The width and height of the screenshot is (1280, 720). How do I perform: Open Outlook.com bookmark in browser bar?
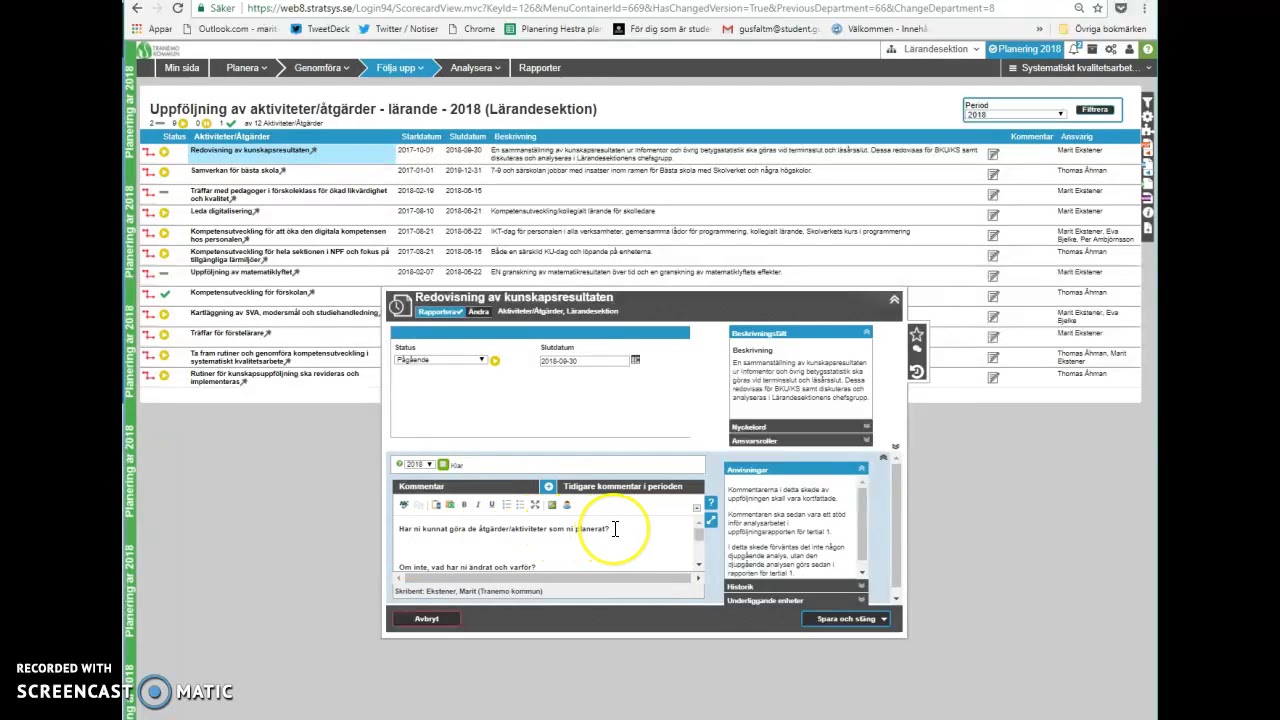229,29
